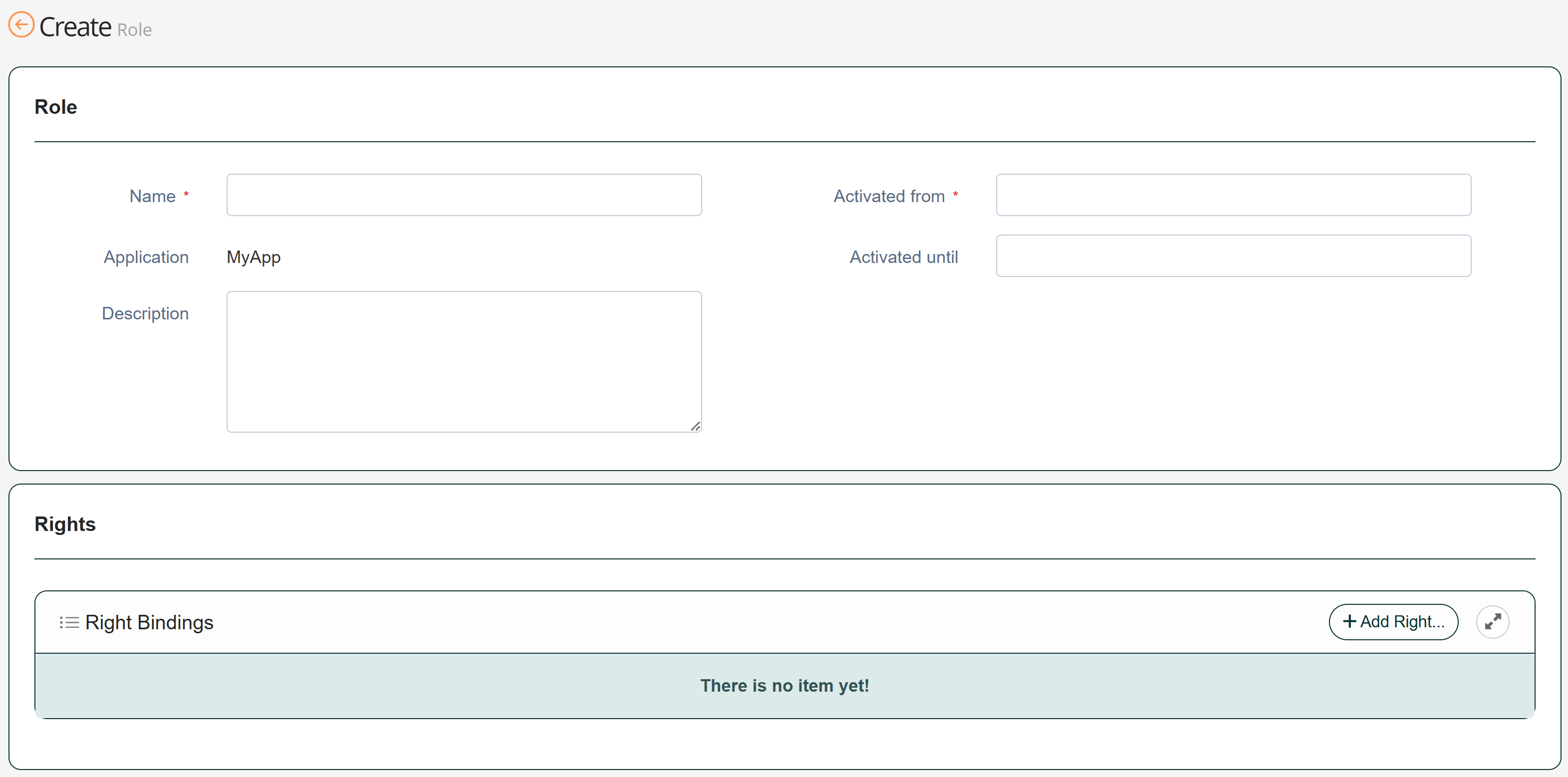Click the Create page title
The width and height of the screenshot is (1568, 777).
point(75,27)
